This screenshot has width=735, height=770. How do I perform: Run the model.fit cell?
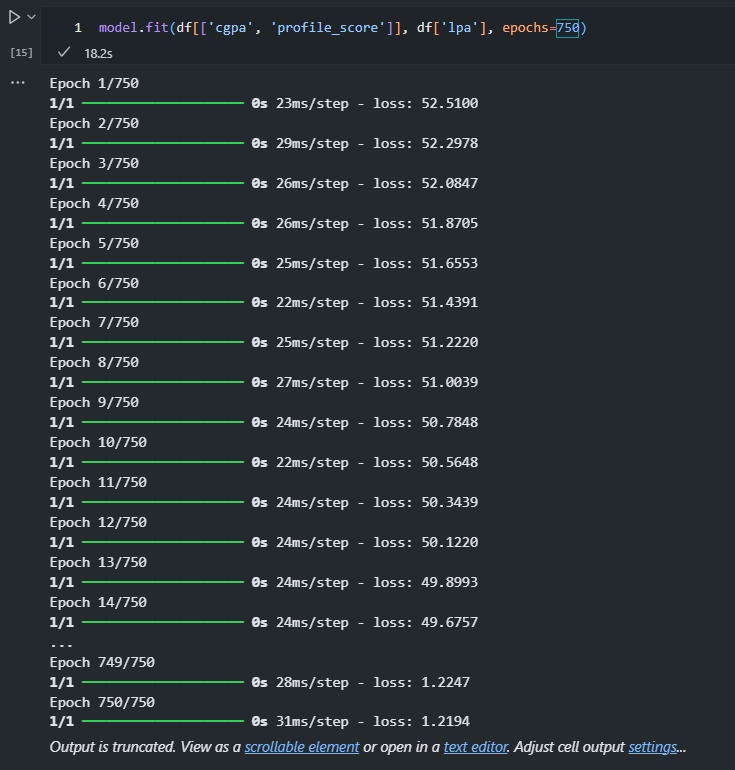(14, 17)
